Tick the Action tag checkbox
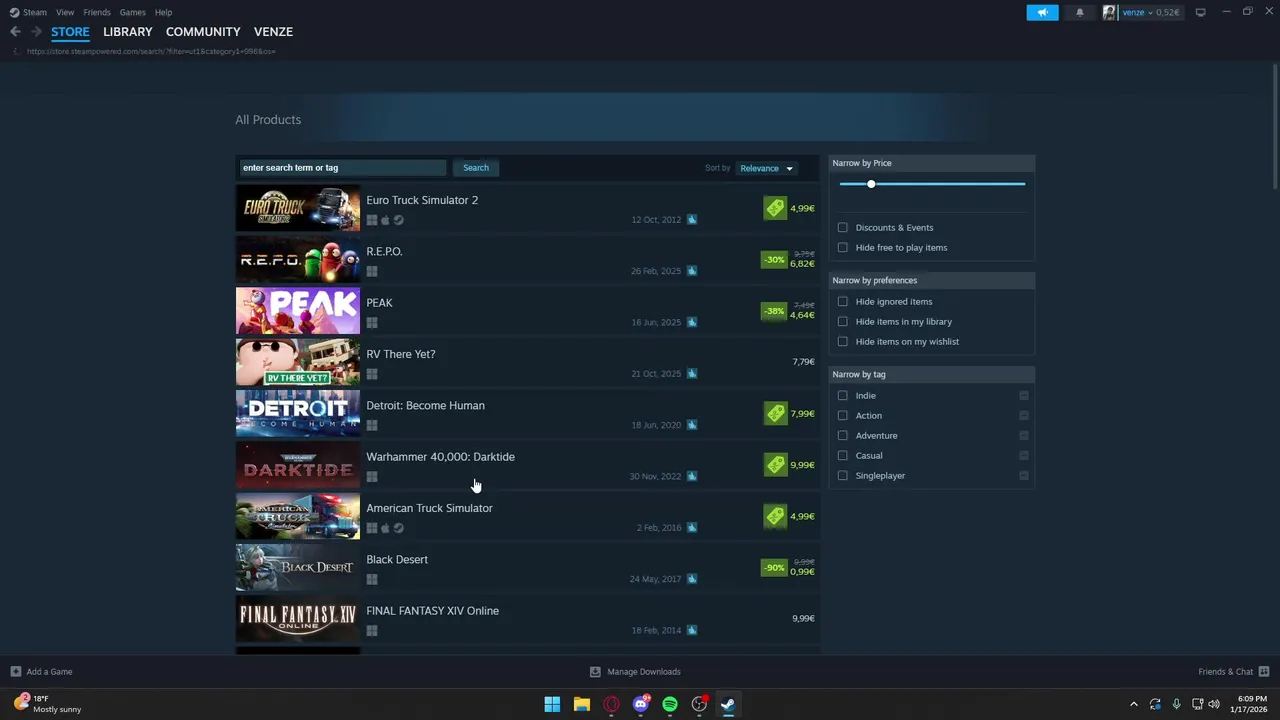 [x=843, y=416]
